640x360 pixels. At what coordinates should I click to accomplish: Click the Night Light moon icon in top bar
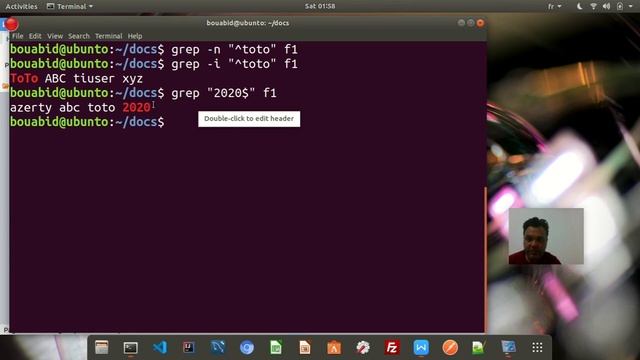[x=580, y=6]
